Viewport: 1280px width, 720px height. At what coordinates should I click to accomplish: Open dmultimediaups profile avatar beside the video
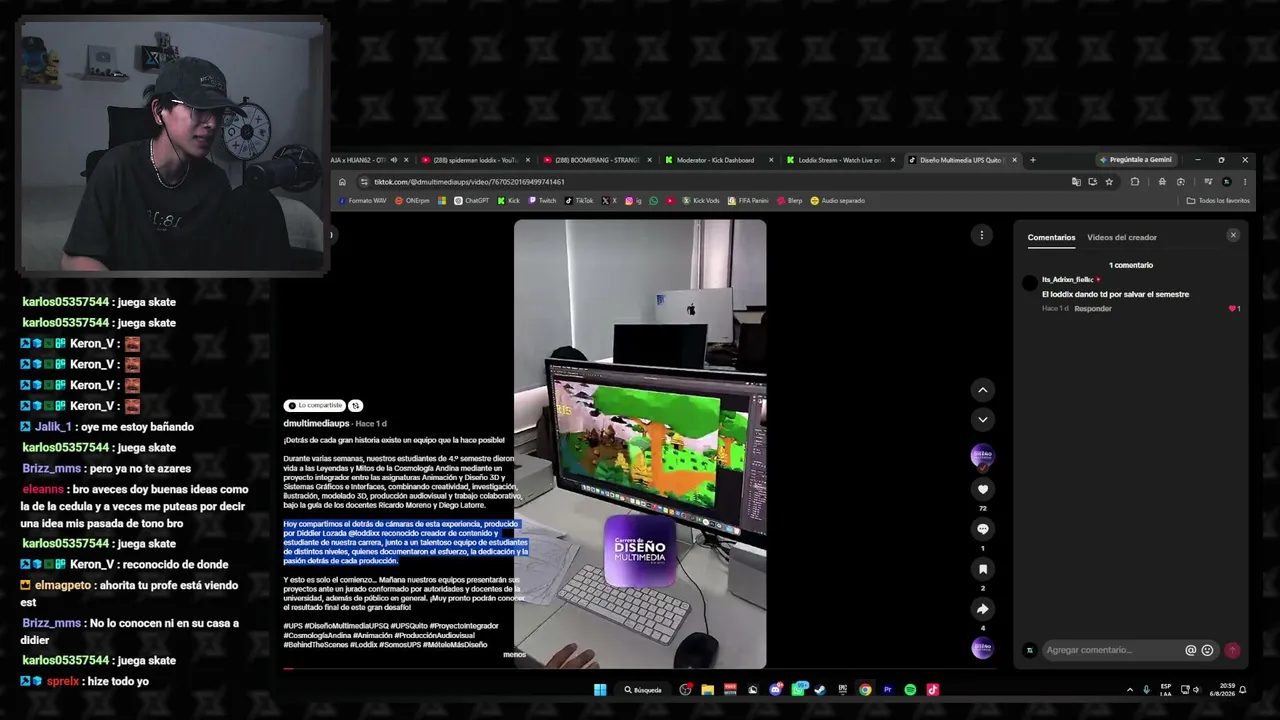tap(983, 456)
